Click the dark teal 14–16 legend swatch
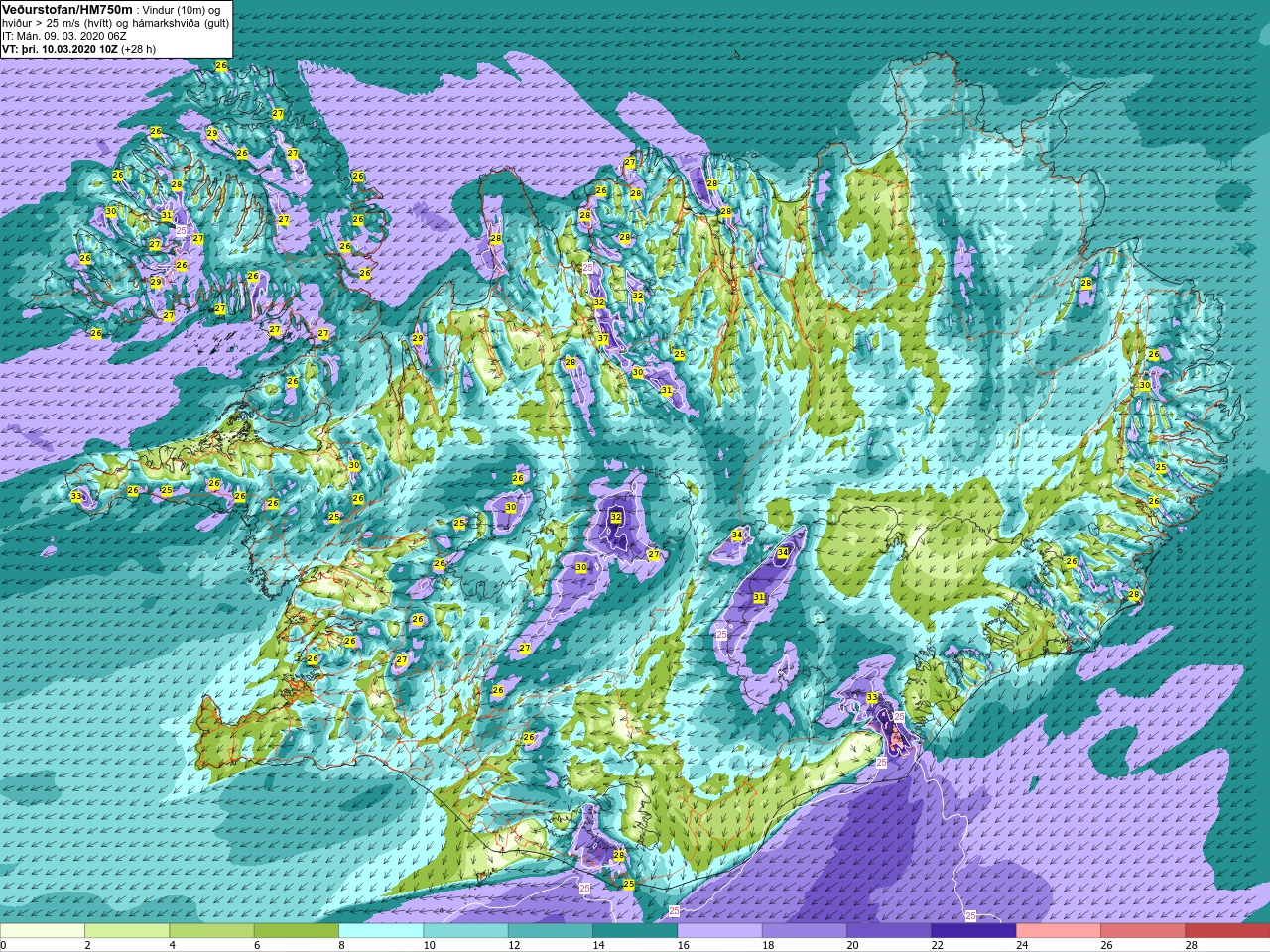1270x952 pixels. pos(635,931)
